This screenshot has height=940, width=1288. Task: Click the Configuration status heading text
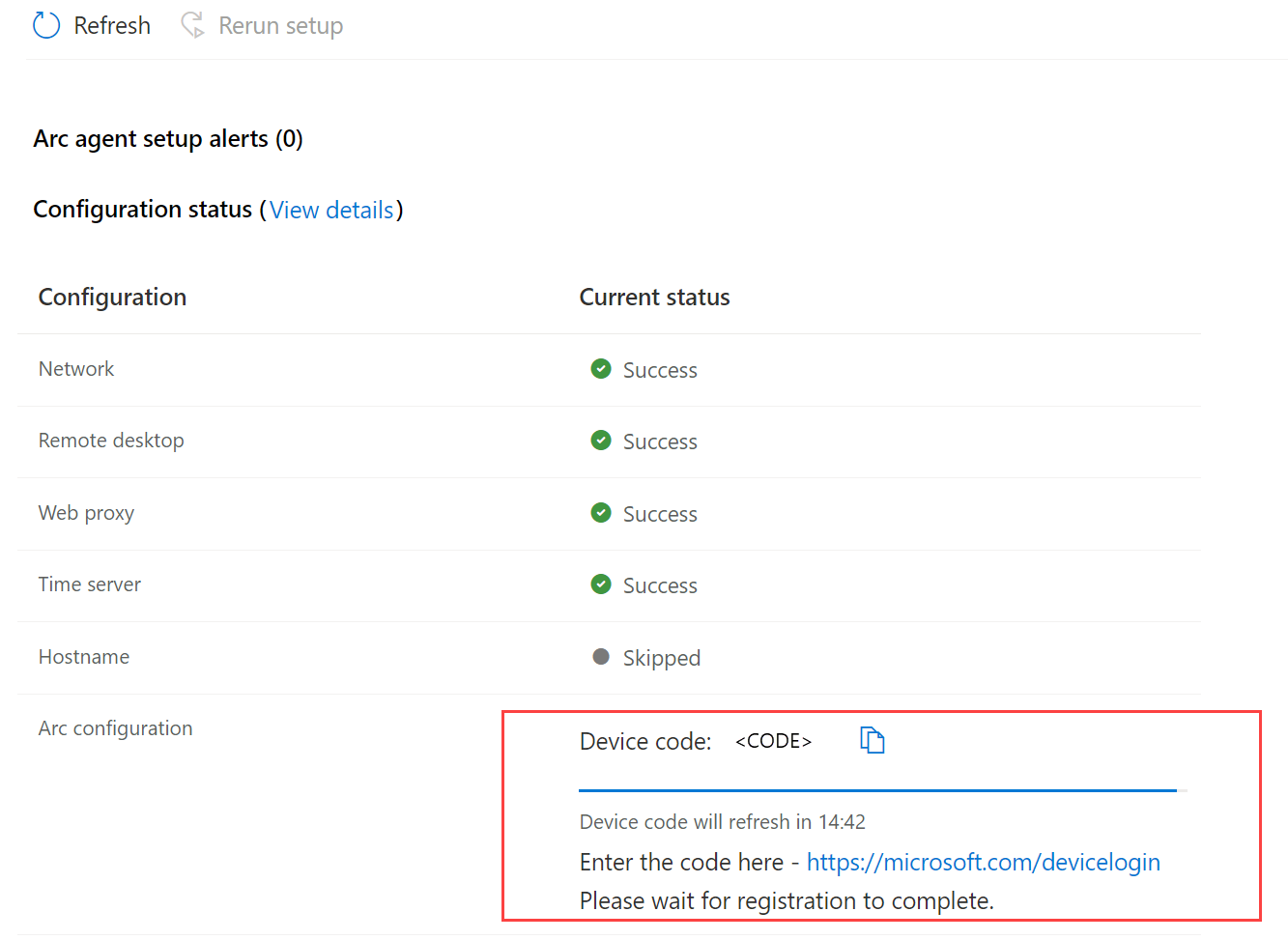(143, 210)
